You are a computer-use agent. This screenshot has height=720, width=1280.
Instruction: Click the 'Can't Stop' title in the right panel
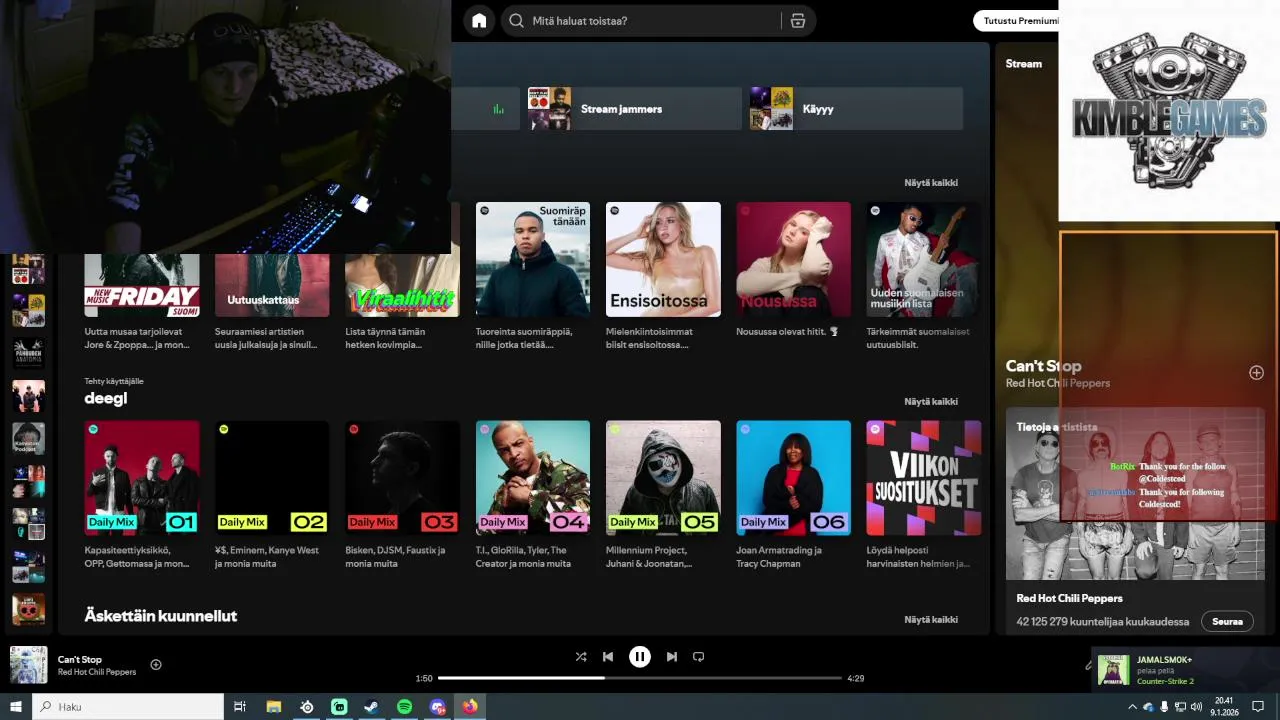(1043, 366)
